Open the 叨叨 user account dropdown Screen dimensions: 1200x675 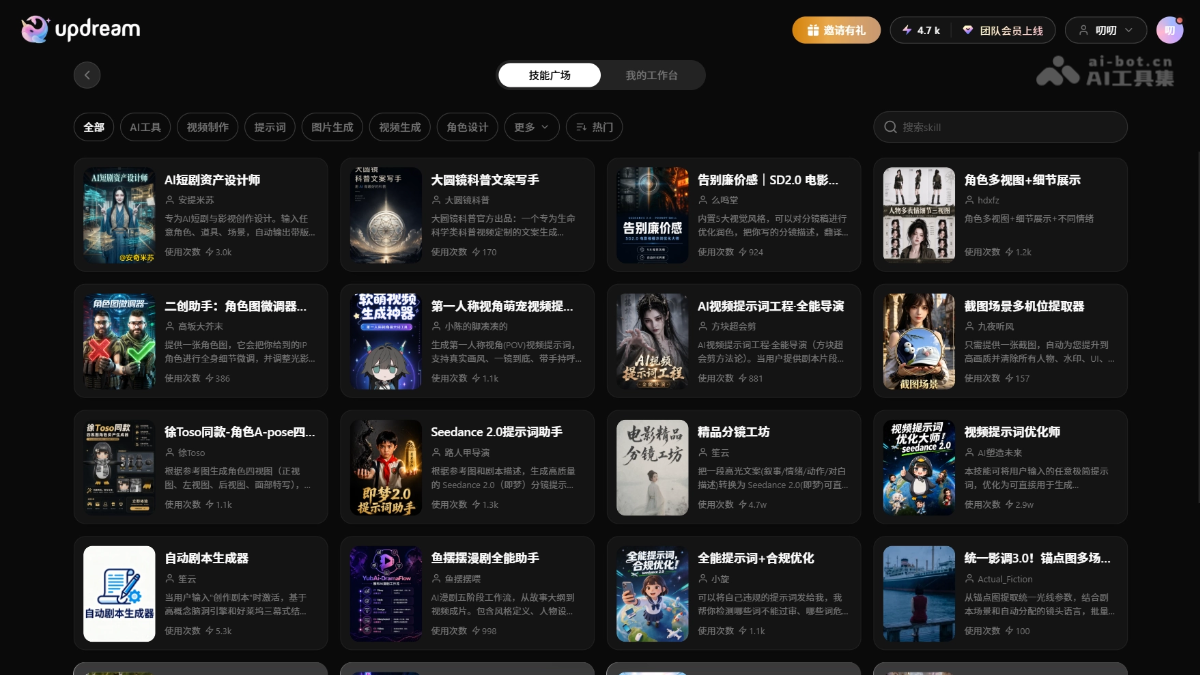click(x=1105, y=30)
